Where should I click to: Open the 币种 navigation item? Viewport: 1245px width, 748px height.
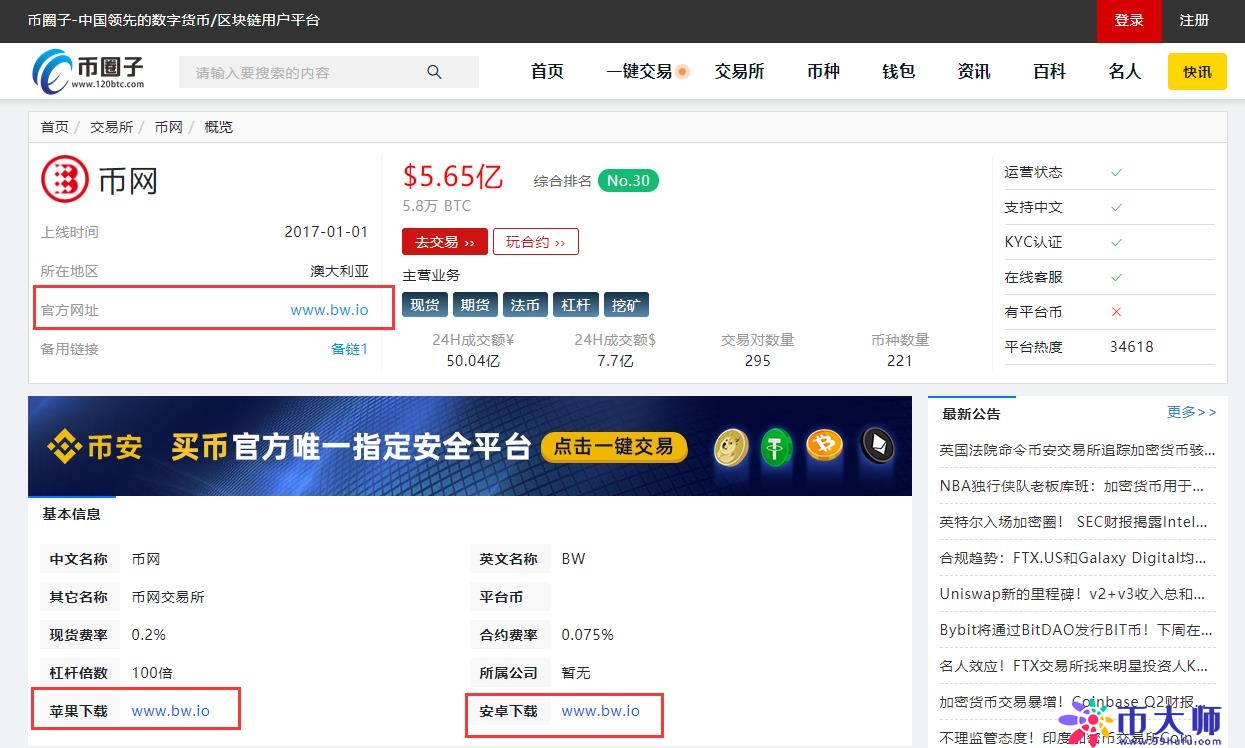823,72
